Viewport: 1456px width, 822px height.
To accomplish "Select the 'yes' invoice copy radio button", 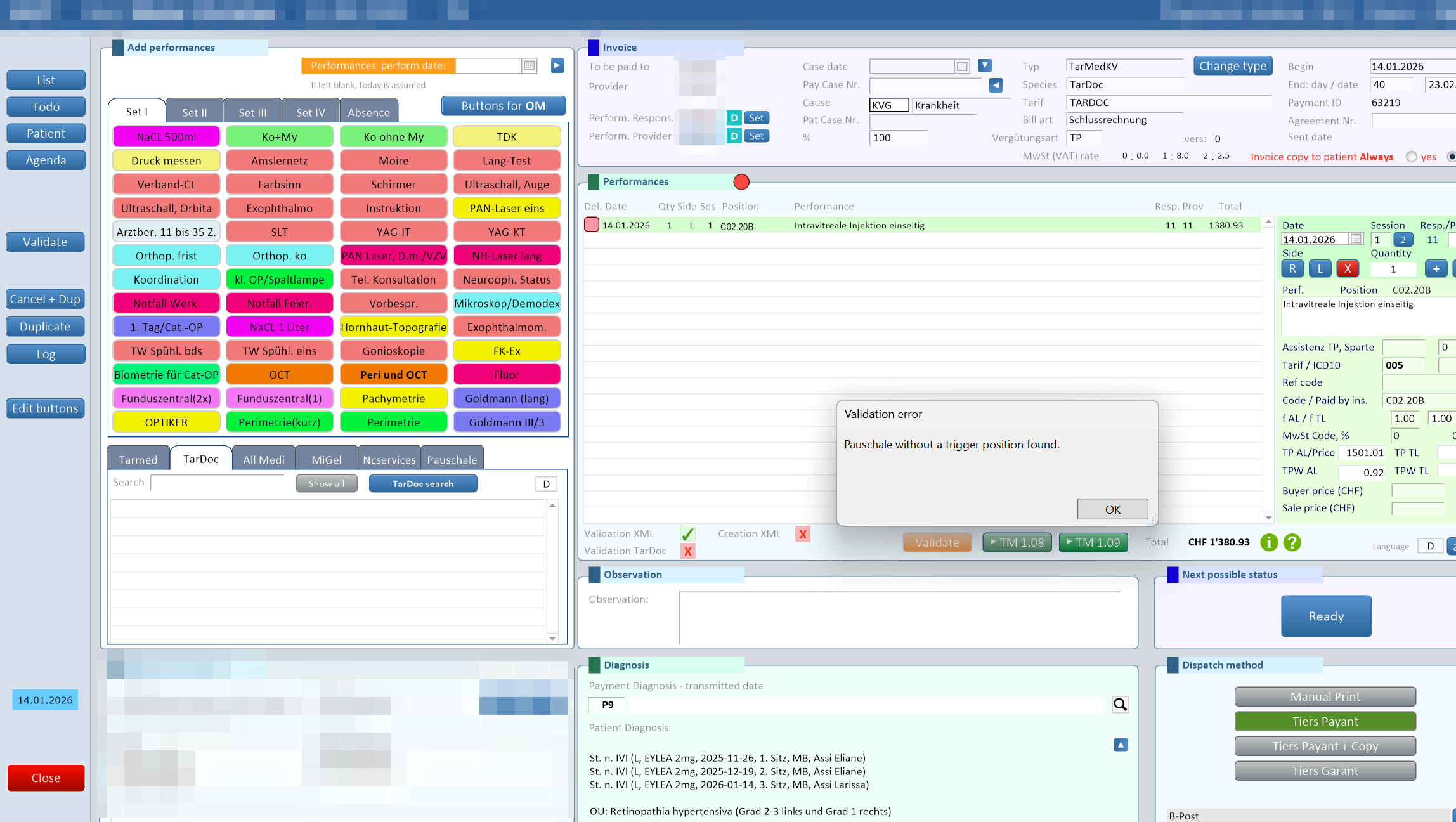I will (1412, 157).
